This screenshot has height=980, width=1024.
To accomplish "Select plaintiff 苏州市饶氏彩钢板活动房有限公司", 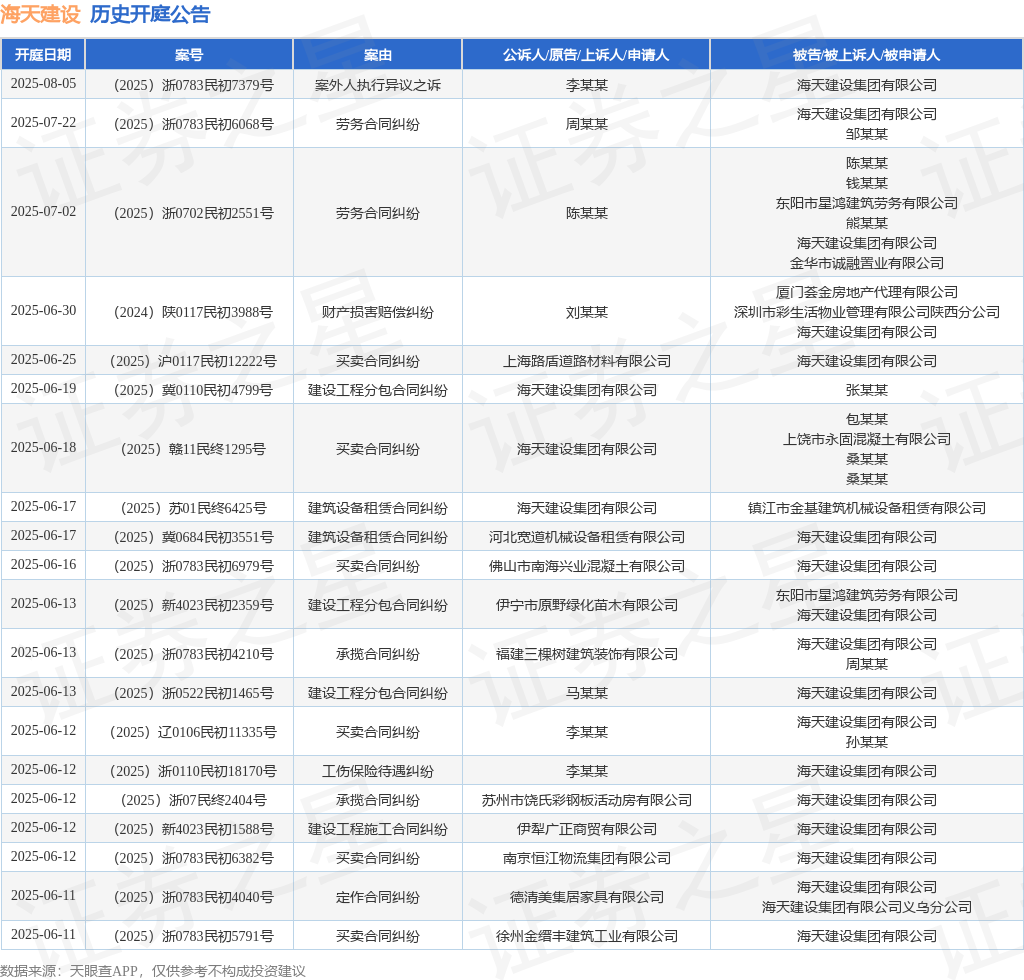I will pyautogui.click(x=586, y=800).
